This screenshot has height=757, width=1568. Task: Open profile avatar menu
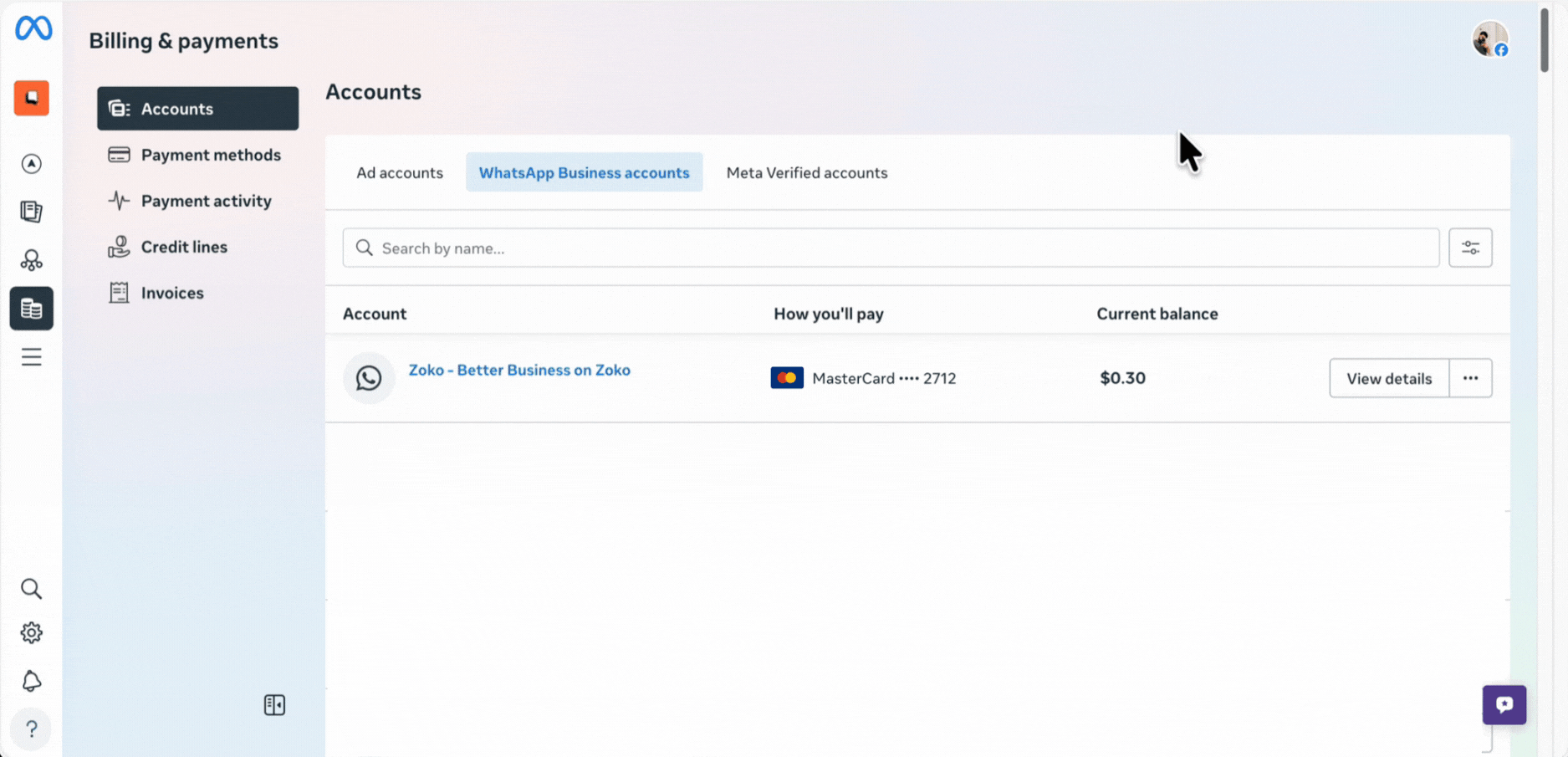tap(1490, 39)
